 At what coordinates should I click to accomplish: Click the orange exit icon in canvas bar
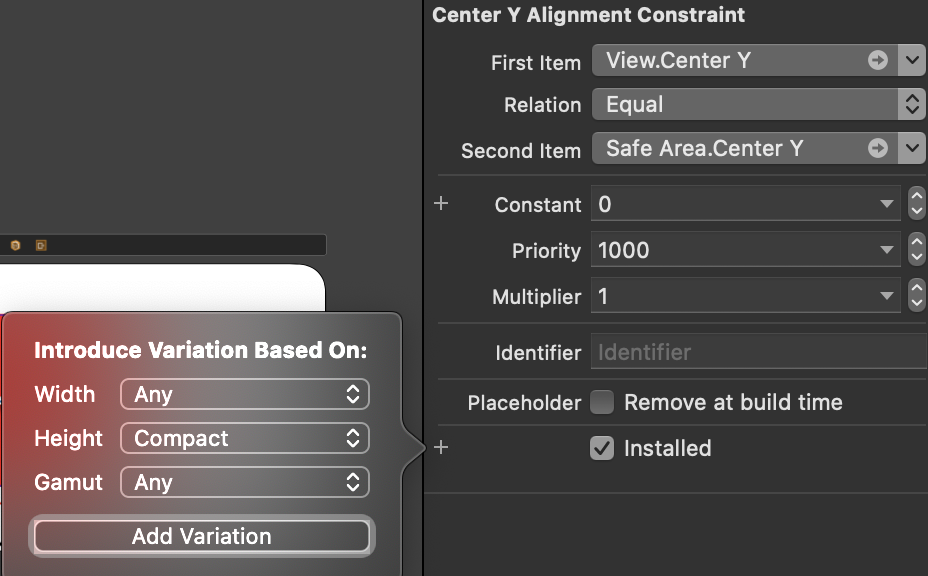click(41, 245)
